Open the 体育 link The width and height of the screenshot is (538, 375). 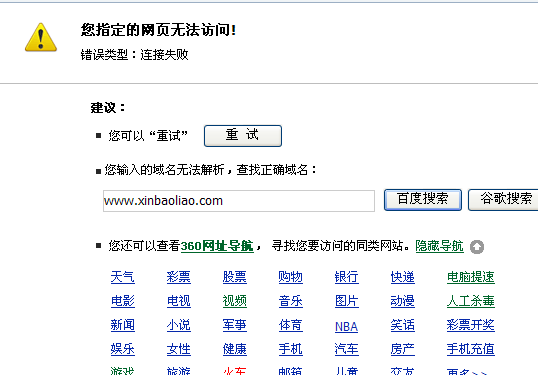291,325
